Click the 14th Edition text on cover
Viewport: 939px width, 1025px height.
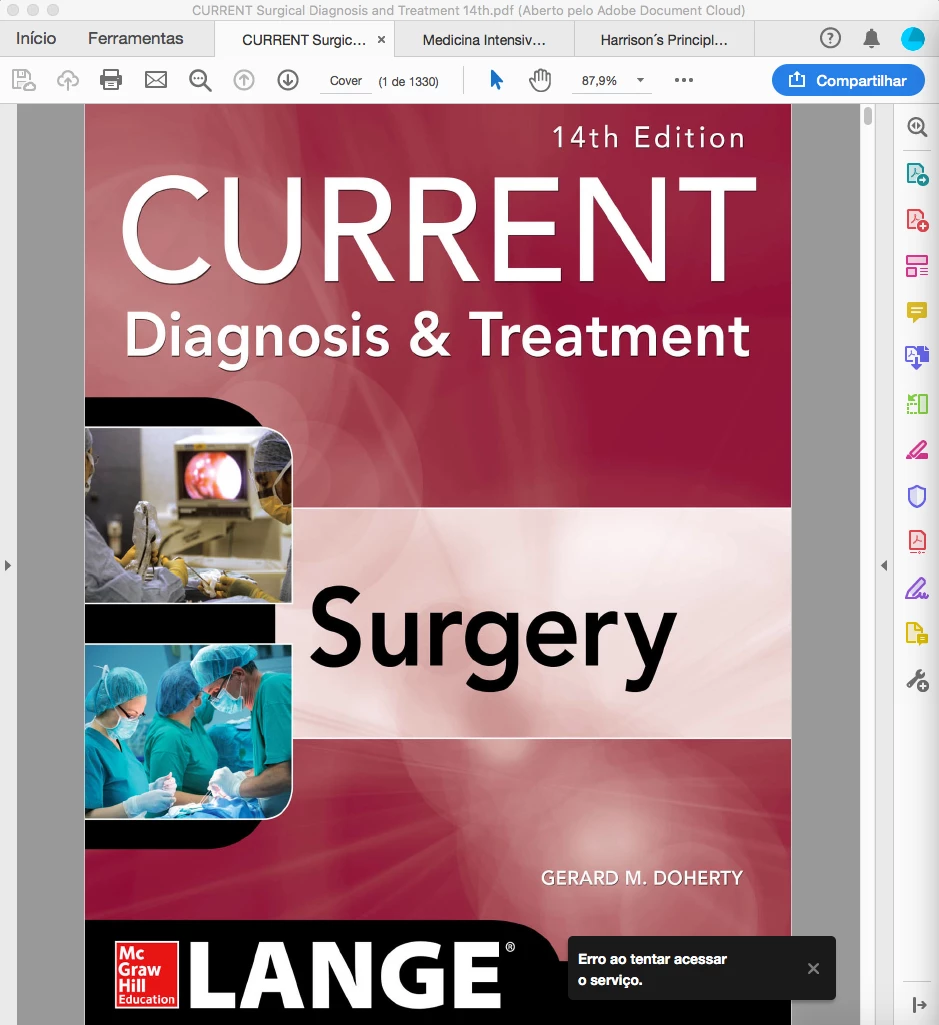click(x=648, y=137)
